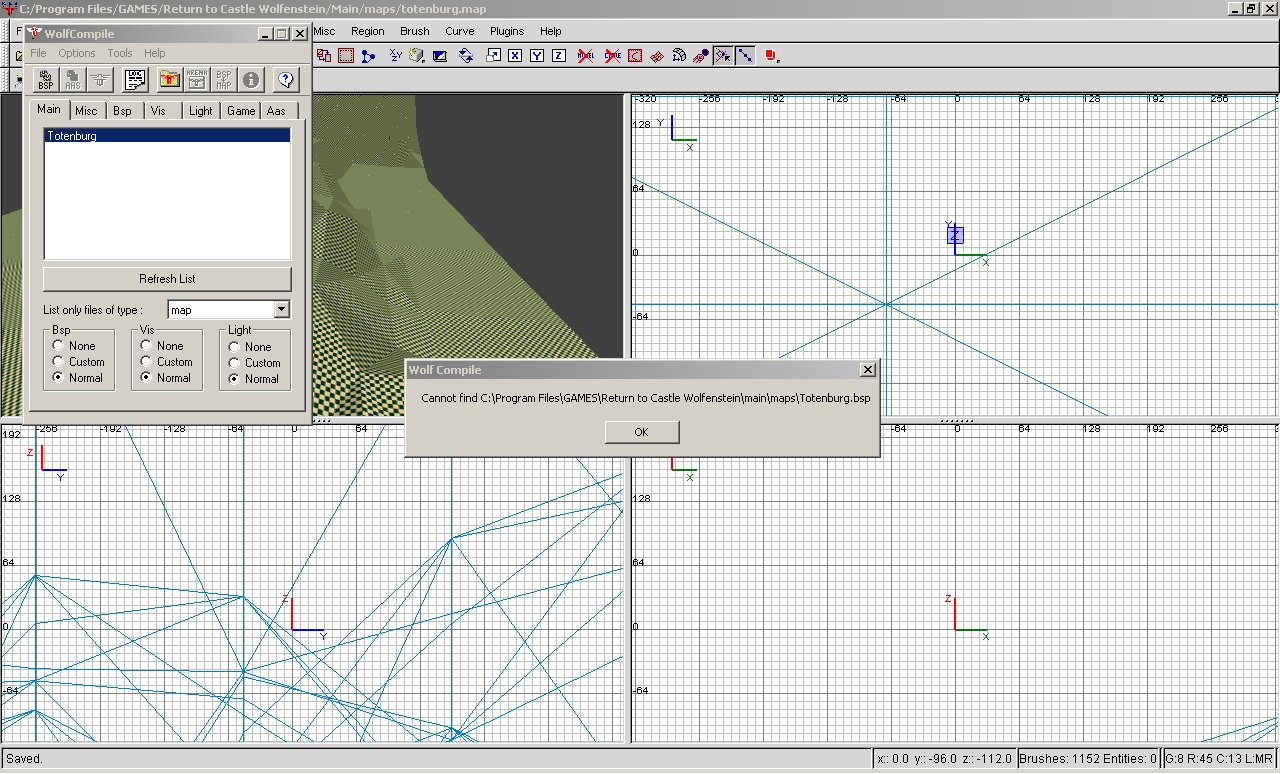This screenshot has width=1280, height=774.
Task: Select Custom under the Light group
Action: [234, 363]
